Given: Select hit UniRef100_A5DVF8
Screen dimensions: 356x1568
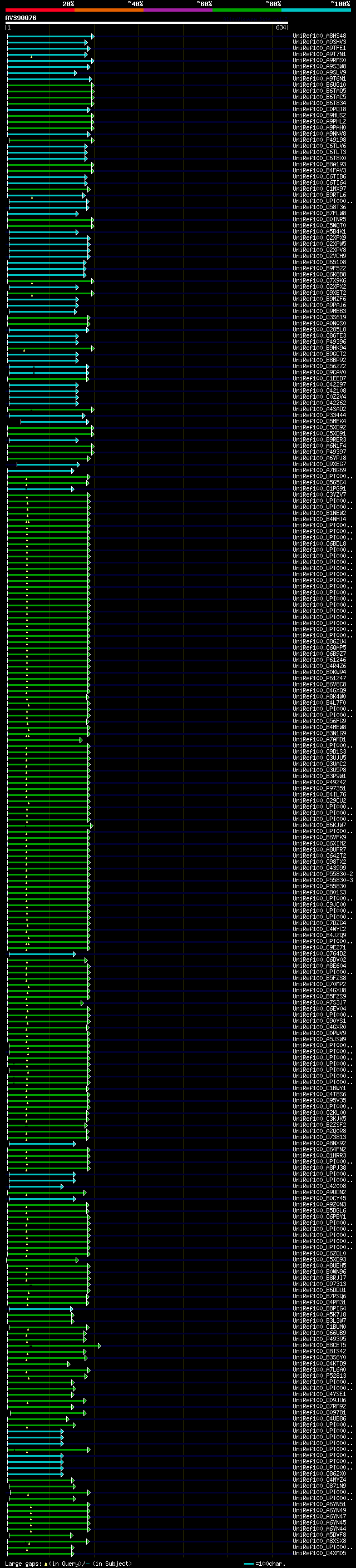Looking at the screenshot, I should tap(319, 1535).
